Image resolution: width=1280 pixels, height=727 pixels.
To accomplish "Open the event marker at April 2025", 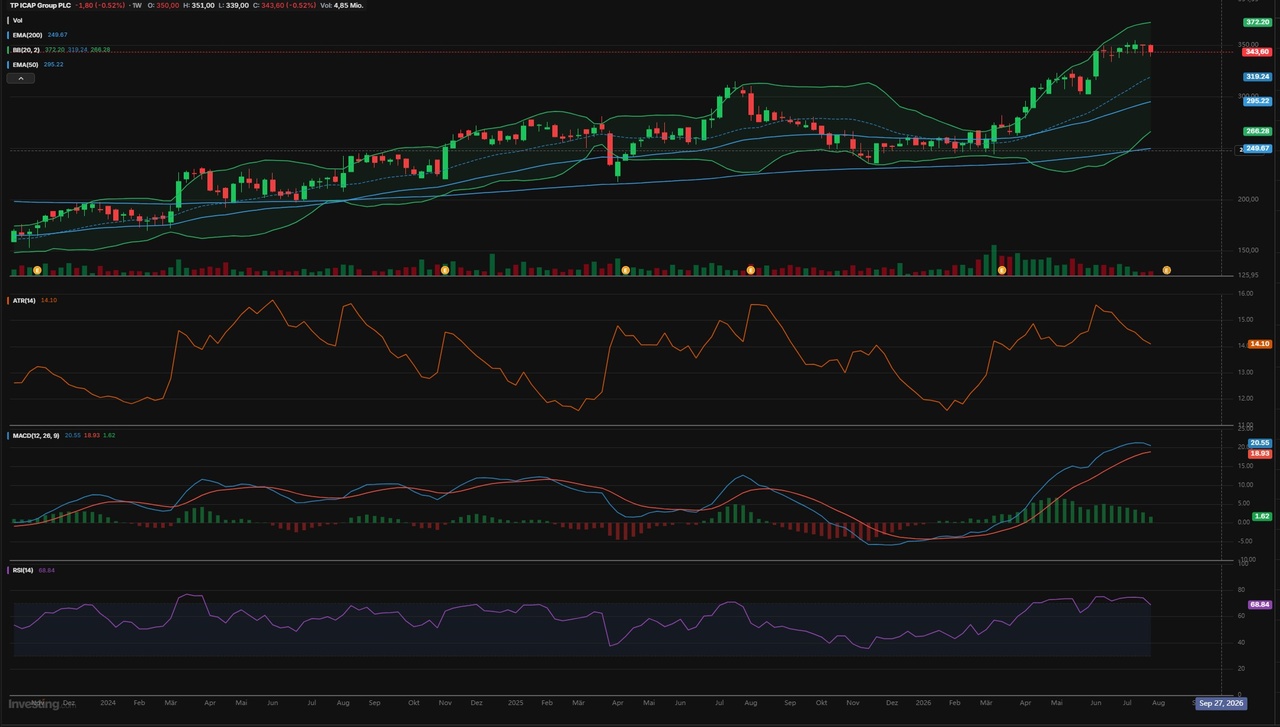I will 625,270.
